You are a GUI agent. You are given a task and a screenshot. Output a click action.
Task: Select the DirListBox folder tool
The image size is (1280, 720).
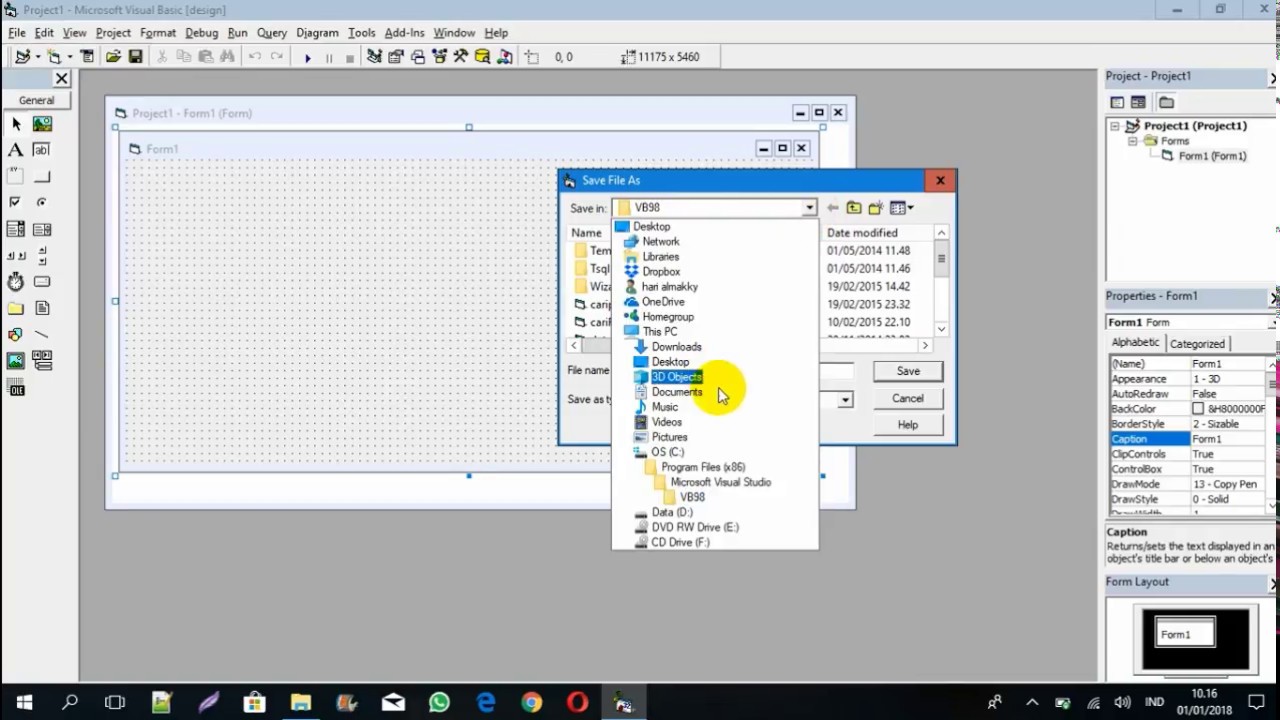click(x=16, y=308)
